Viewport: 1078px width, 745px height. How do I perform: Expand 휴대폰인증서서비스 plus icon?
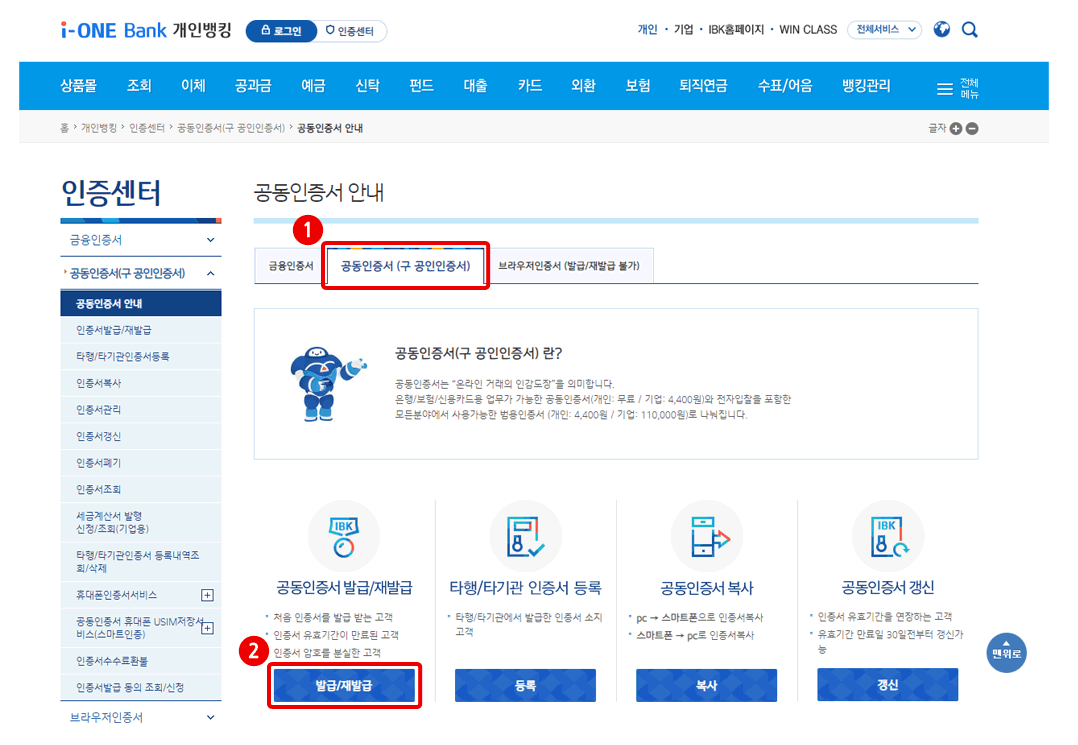[x=207, y=595]
